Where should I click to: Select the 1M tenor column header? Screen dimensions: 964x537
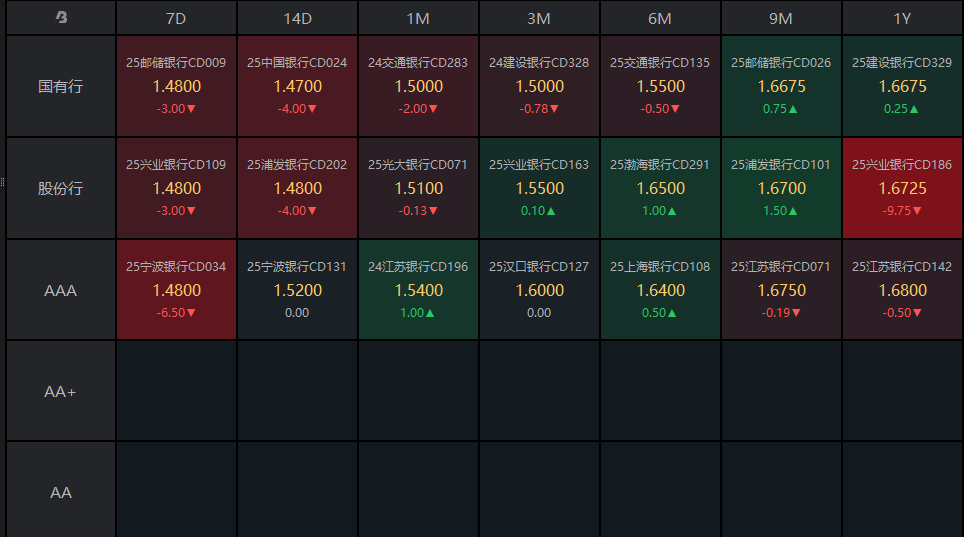click(418, 18)
